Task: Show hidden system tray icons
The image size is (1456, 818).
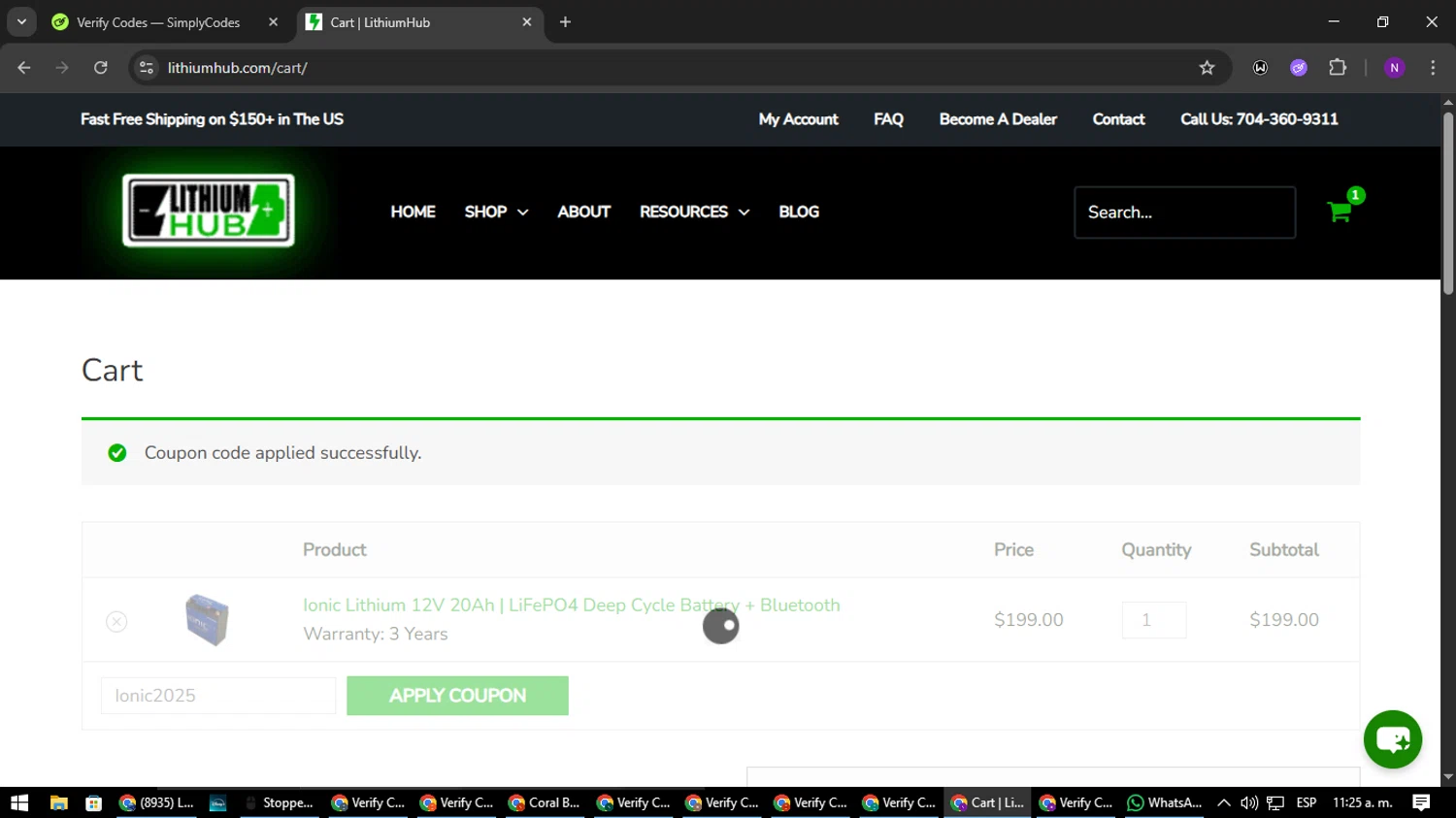Action: [x=1224, y=802]
